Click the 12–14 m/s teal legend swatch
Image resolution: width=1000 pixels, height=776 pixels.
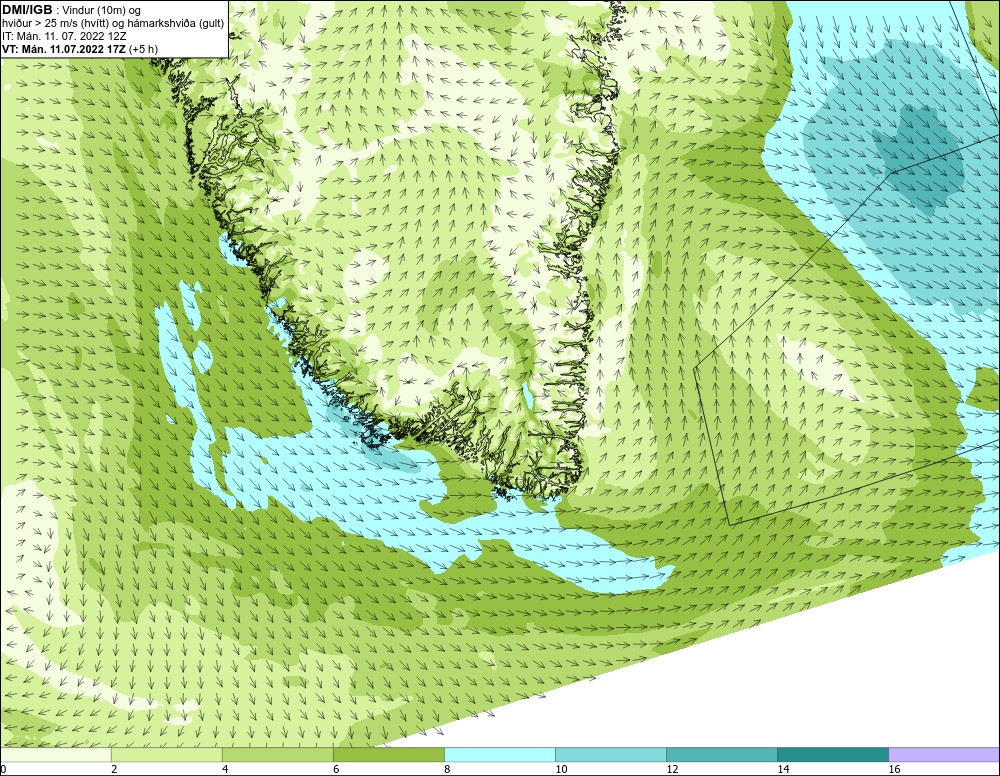[722, 755]
